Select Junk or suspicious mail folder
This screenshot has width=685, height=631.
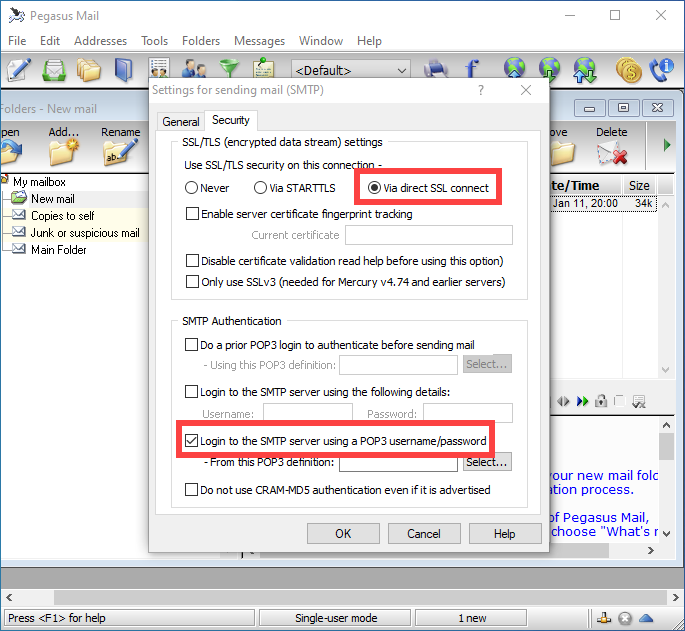pyautogui.click(x=85, y=233)
